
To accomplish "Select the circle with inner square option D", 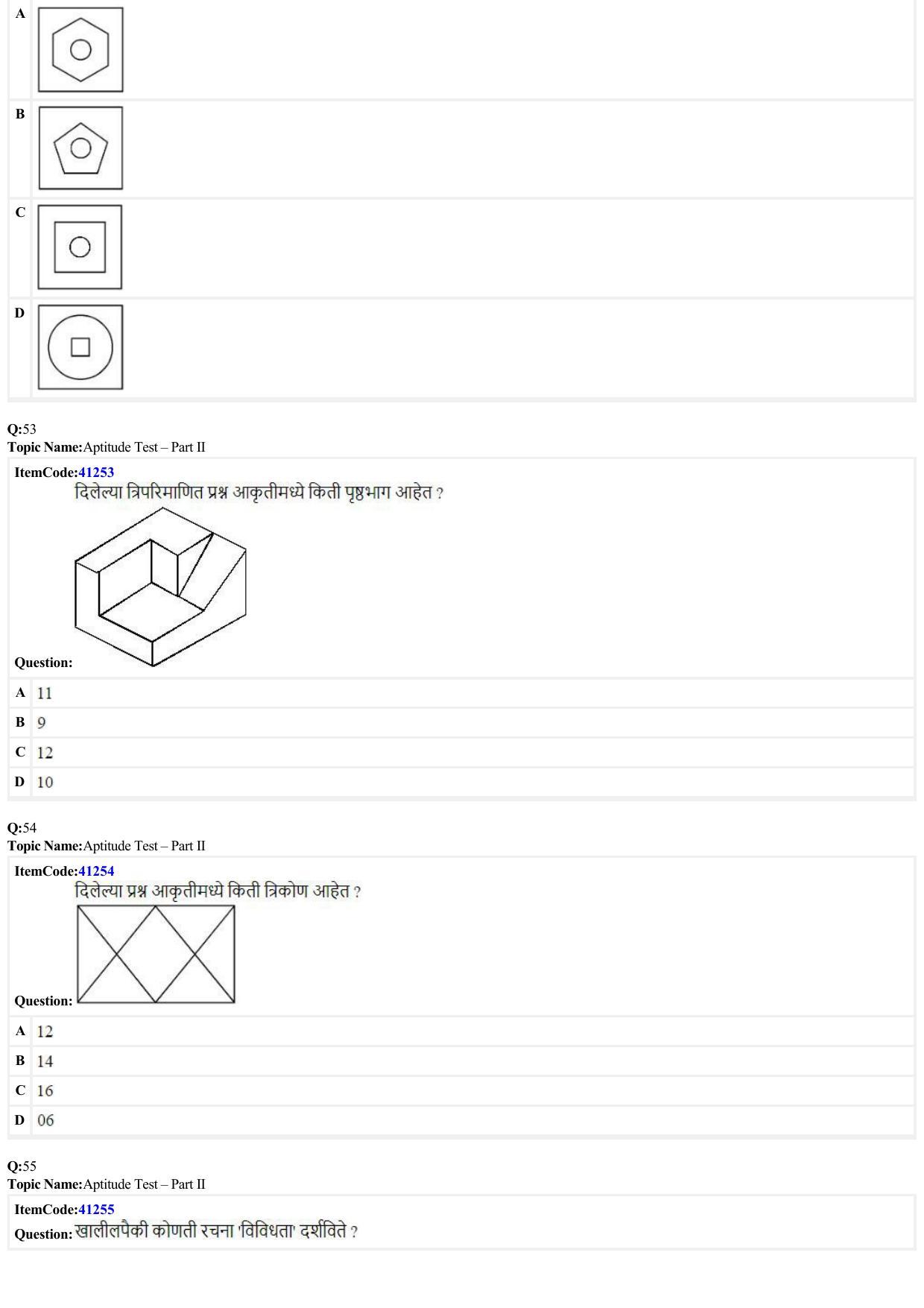I will click(80, 347).
